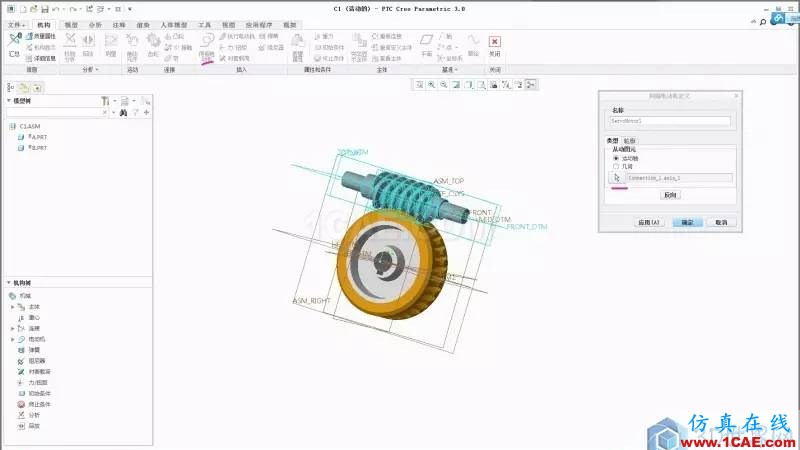Click the Connection_1.axis_1 collector field

coord(679,178)
